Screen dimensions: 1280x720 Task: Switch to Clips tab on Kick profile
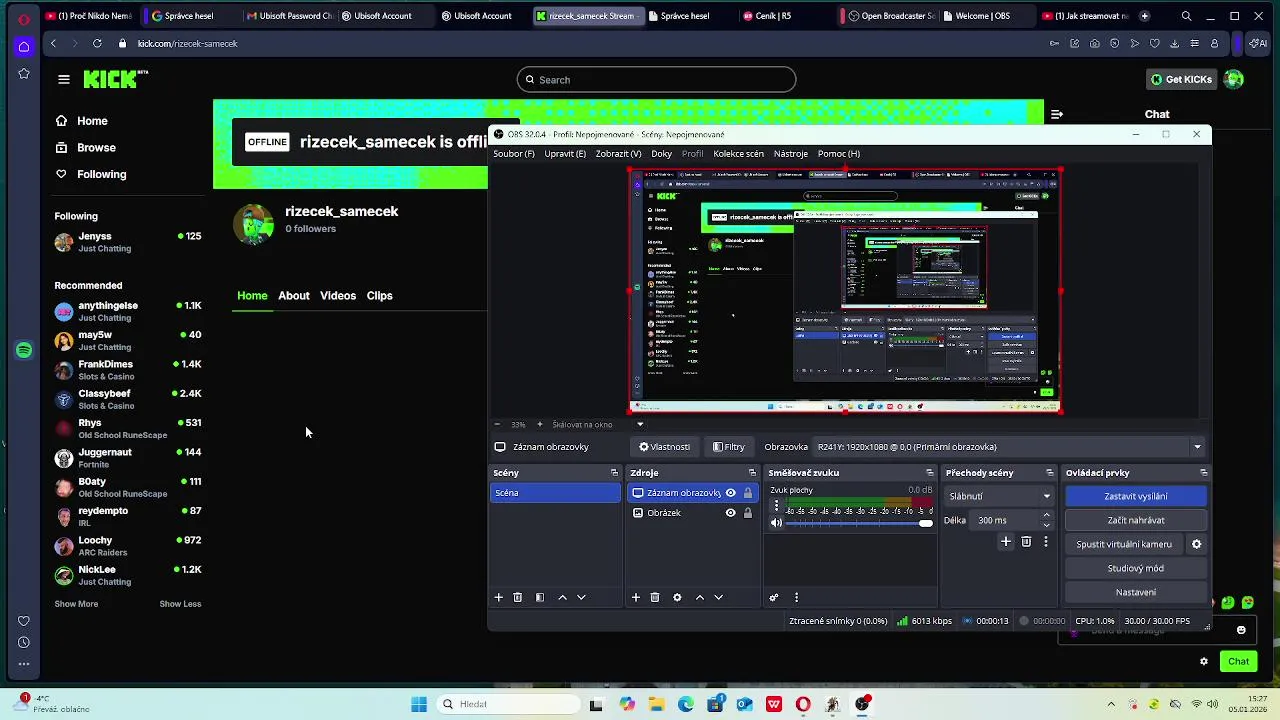pos(379,296)
